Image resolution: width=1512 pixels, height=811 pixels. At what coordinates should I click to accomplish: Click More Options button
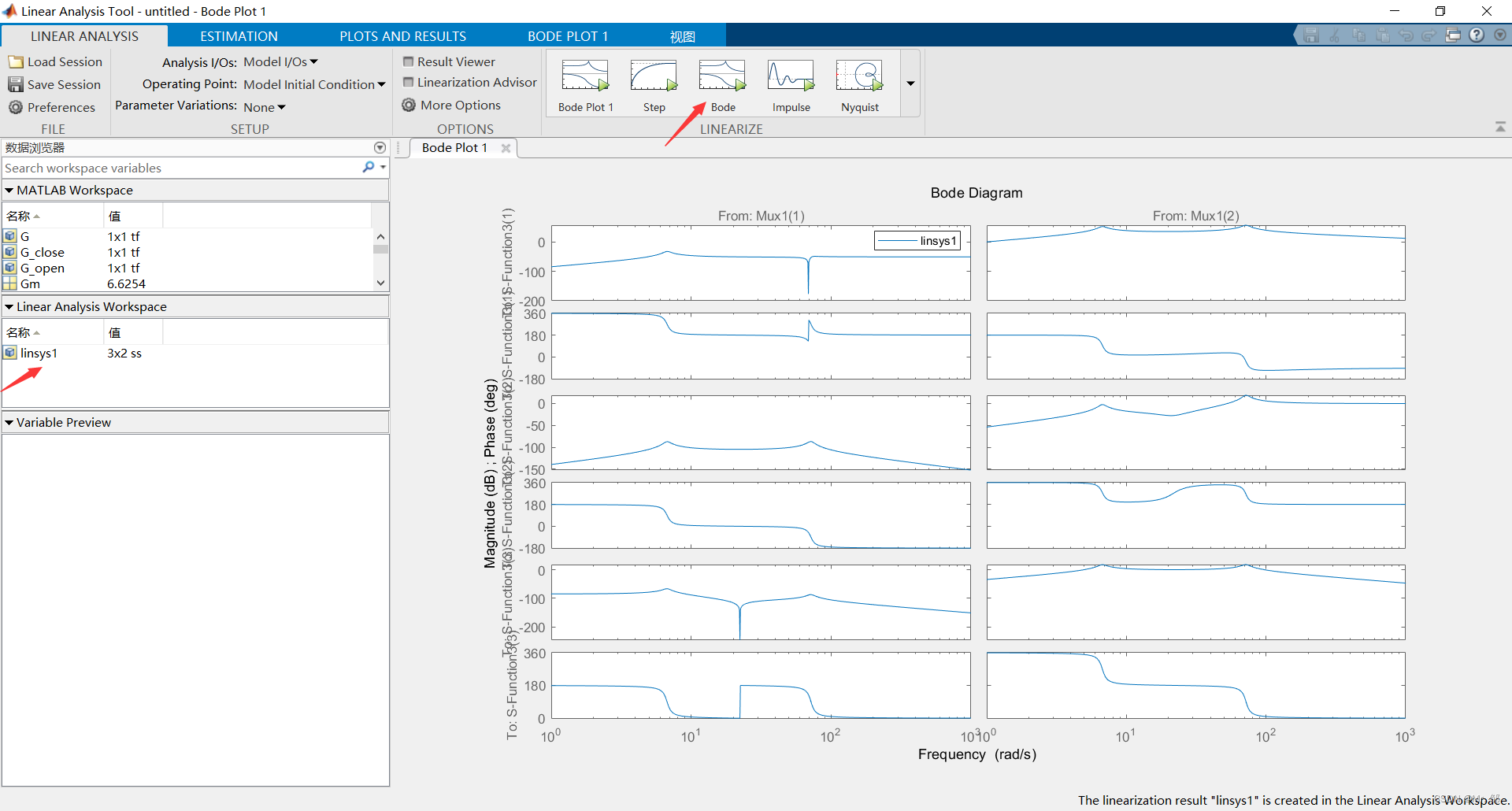tap(451, 105)
